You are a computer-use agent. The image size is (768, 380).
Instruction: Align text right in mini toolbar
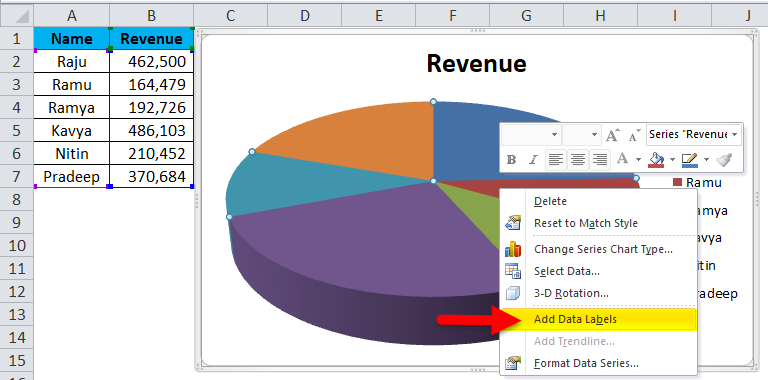(600, 159)
